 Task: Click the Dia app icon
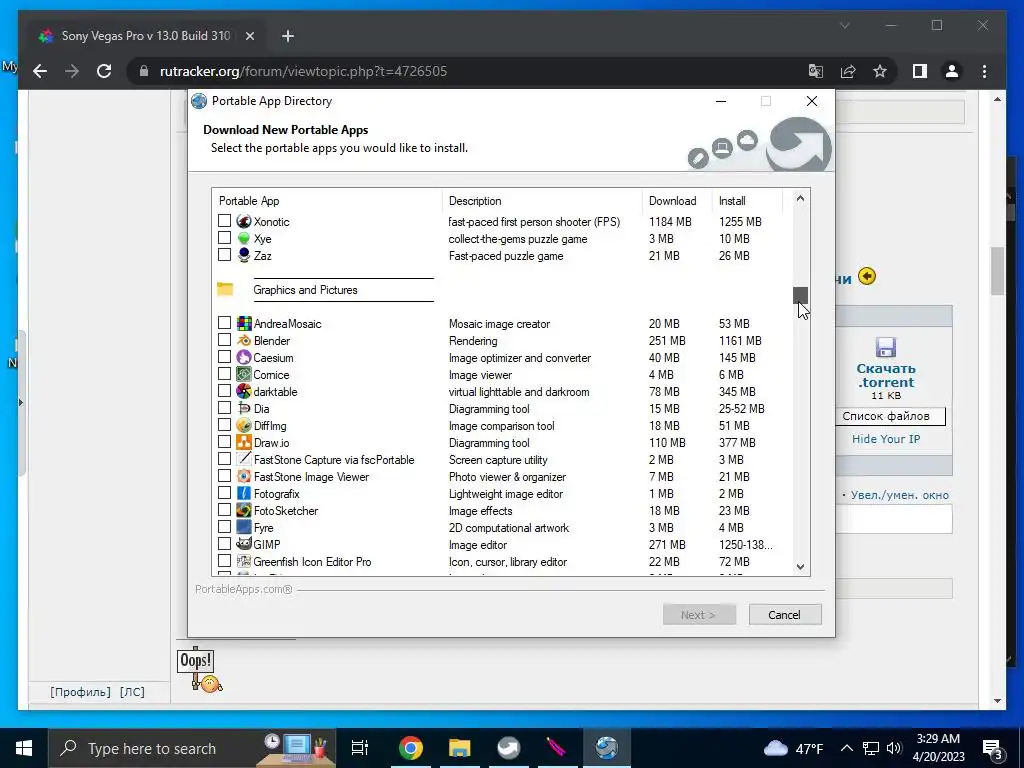[x=244, y=408]
